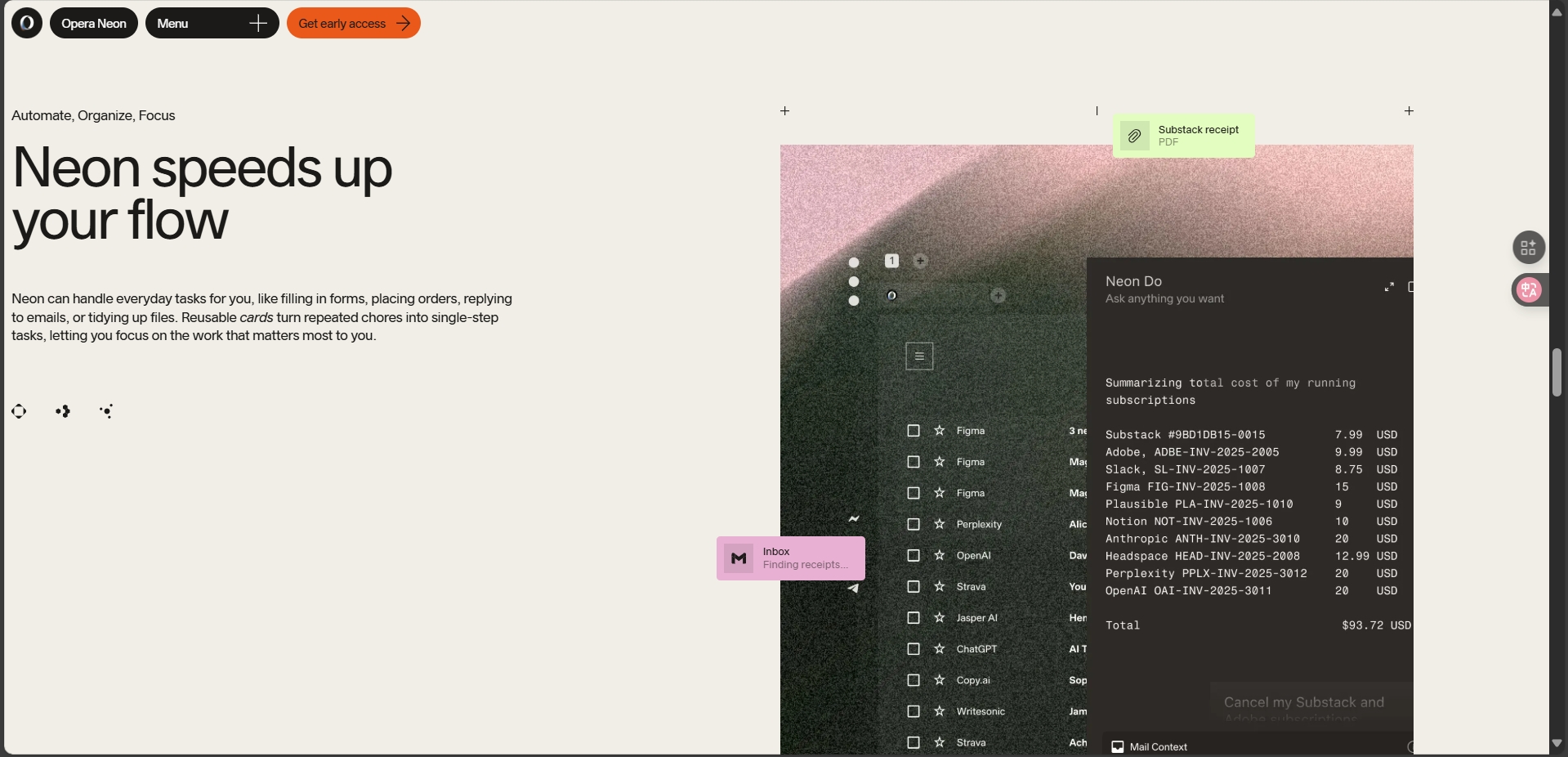Star the Copy.ai email
The width and height of the screenshot is (1568, 757).
[940, 680]
